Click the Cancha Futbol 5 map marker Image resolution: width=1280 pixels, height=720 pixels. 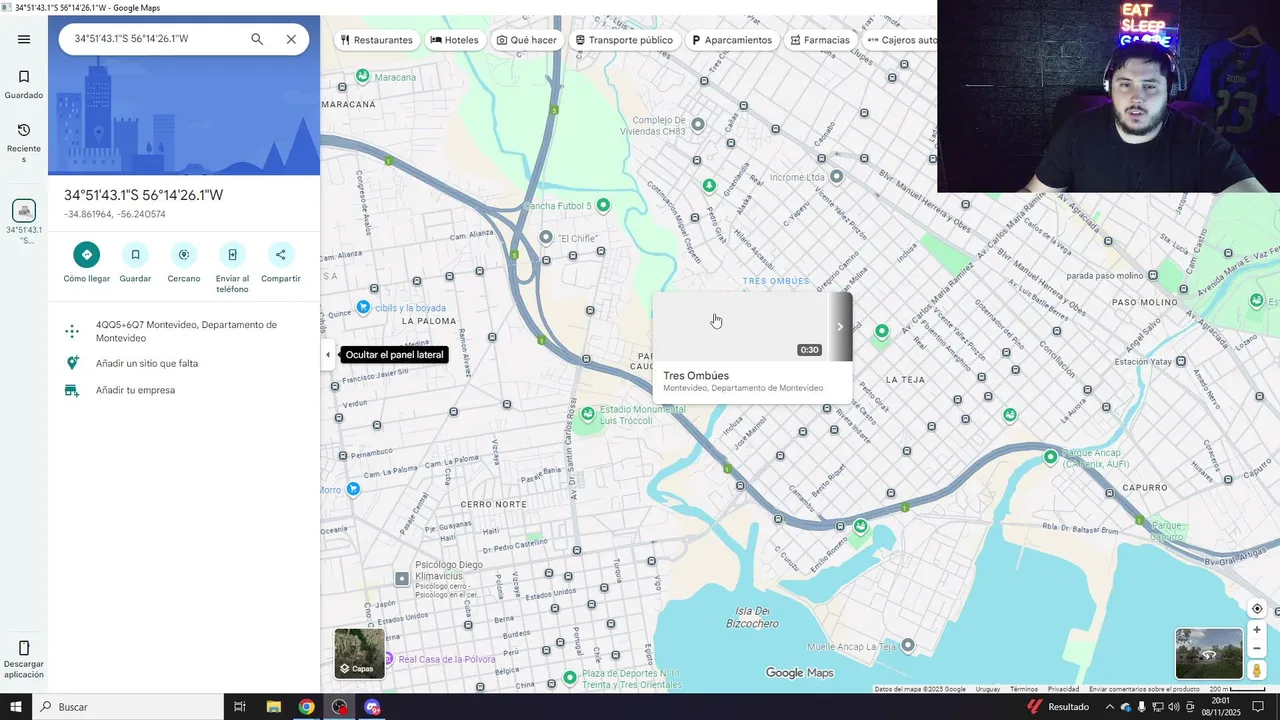point(603,205)
